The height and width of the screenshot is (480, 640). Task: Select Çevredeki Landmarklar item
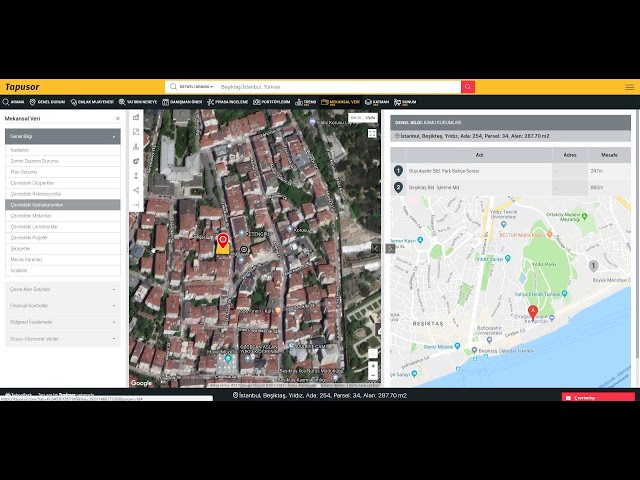(62, 227)
